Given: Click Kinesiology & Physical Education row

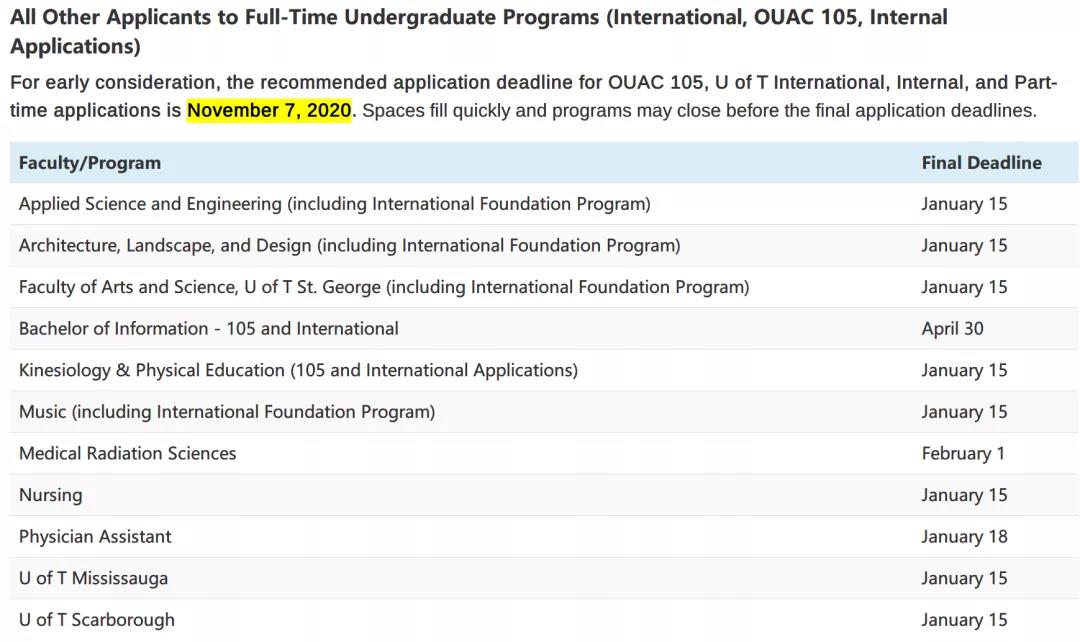Looking at the screenshot, I should tap(544, 370).
